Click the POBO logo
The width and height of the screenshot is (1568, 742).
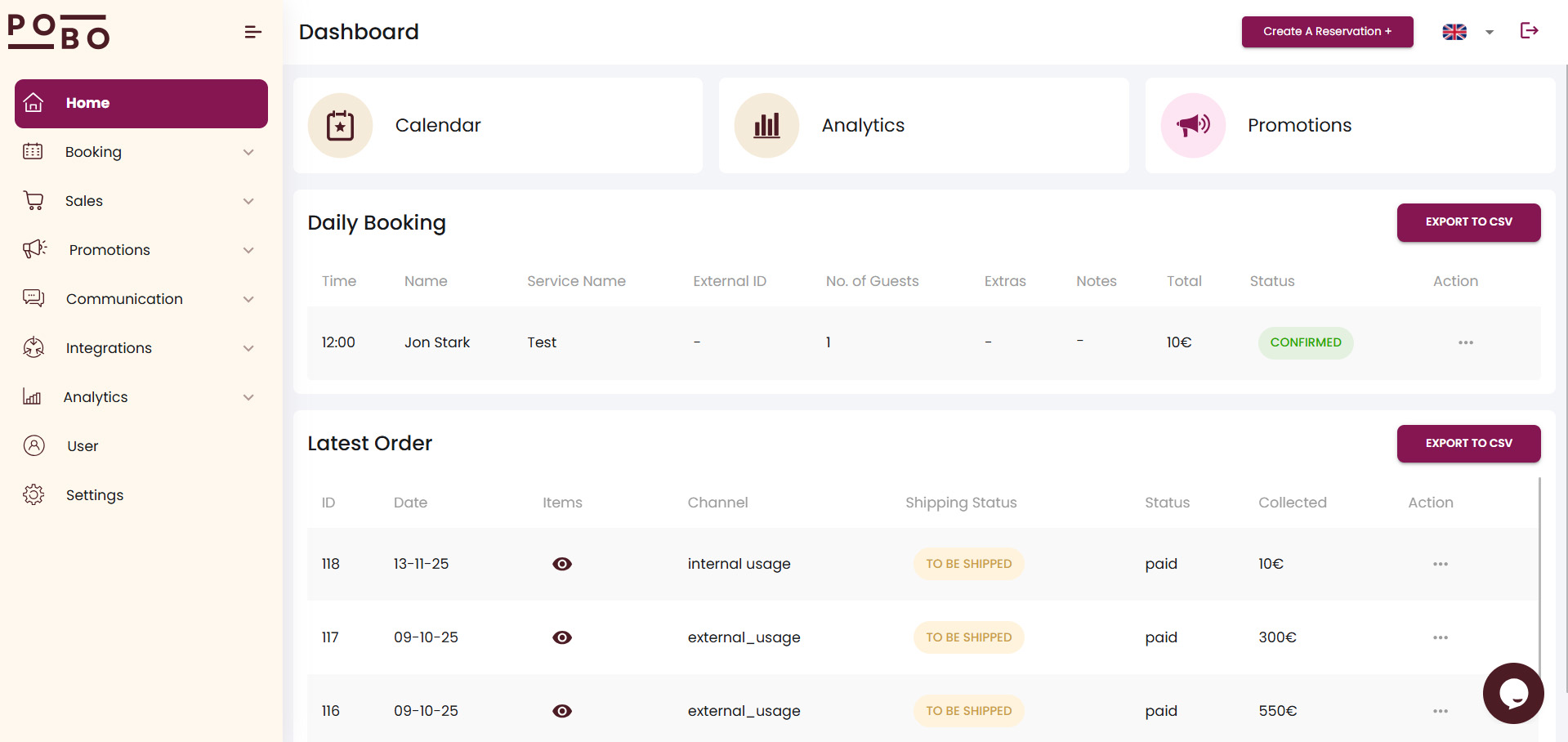click(x=59, y=32)
